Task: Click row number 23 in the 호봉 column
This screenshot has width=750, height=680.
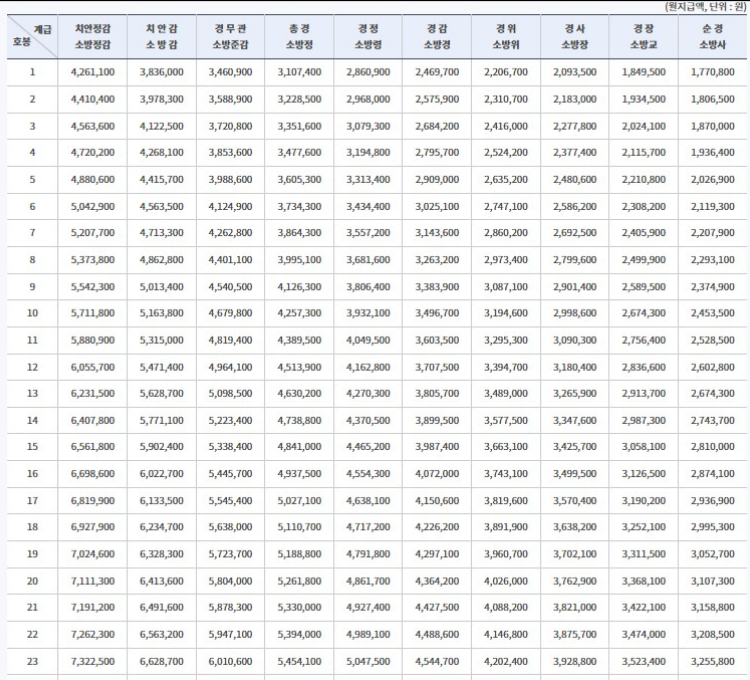Action: (32, 662)
